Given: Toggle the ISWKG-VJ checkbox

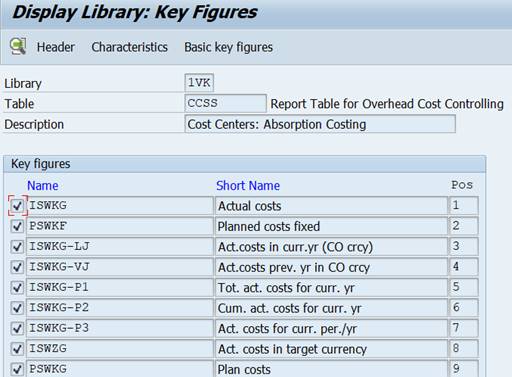Looking at the screenshot, I should [17, 267].
